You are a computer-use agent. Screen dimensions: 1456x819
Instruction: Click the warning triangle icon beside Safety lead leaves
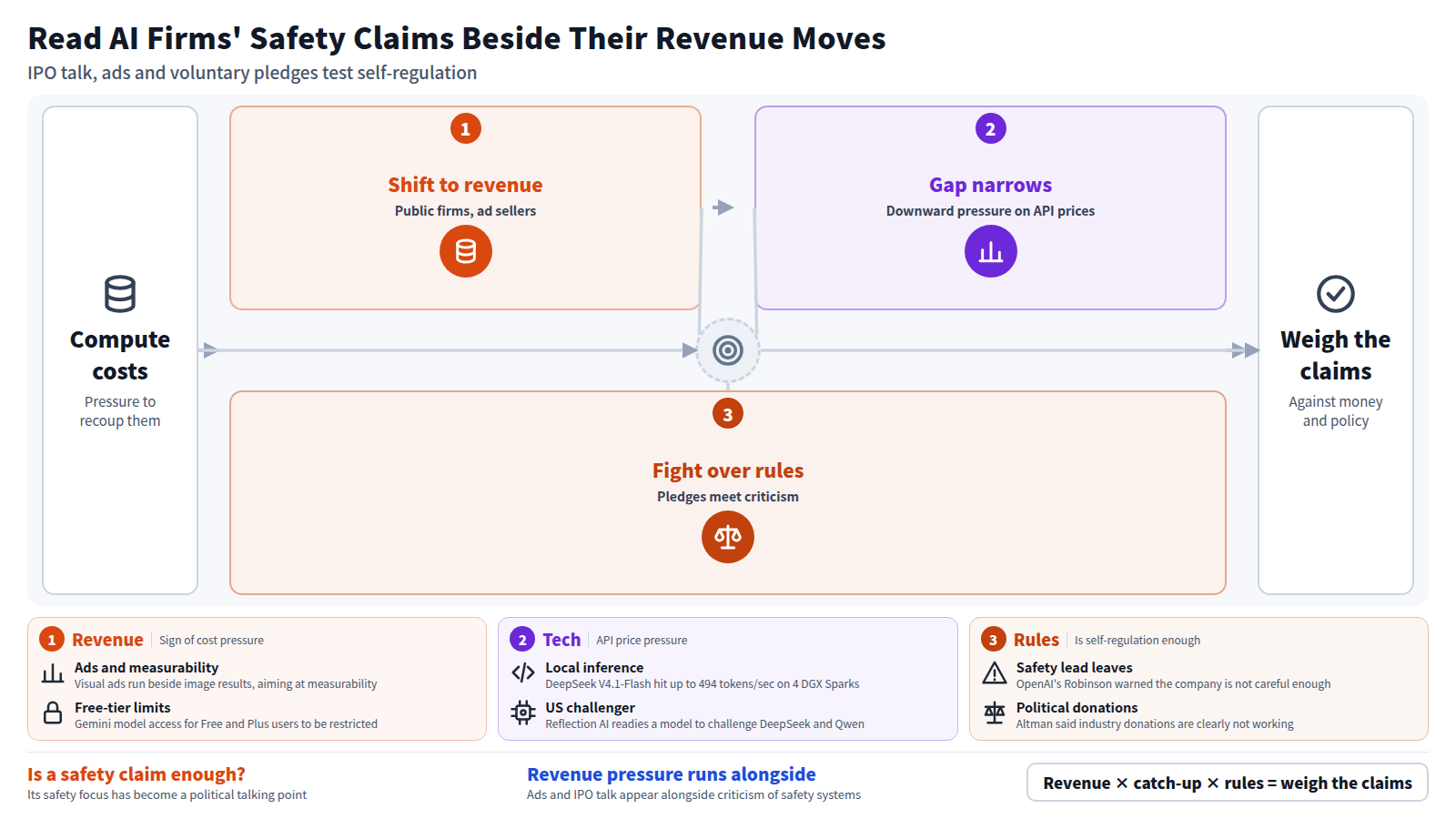click(995, 672)
